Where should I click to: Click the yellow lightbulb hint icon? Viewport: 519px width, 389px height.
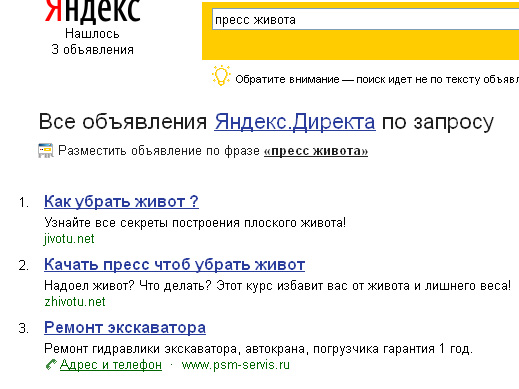(221, 76)
